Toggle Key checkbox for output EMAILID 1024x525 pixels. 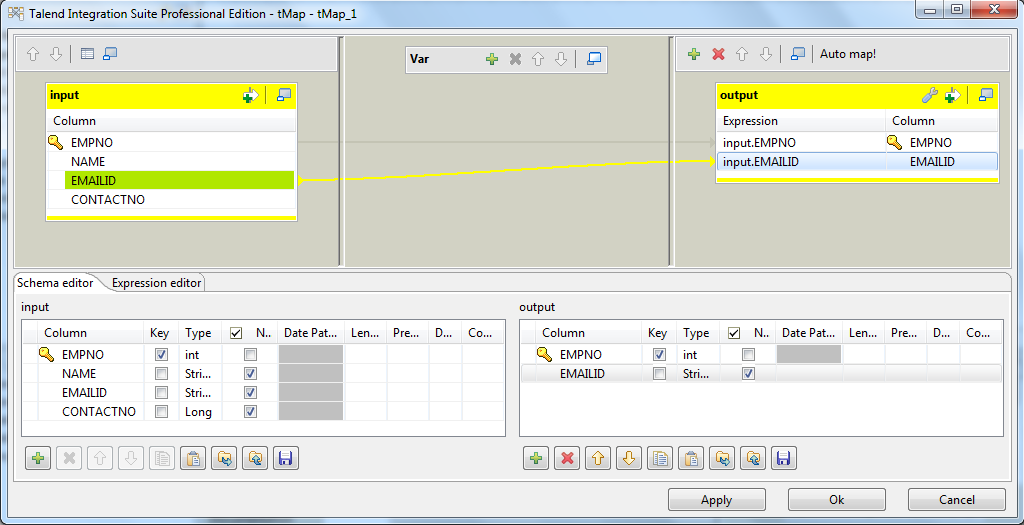(x=660, y=374)
